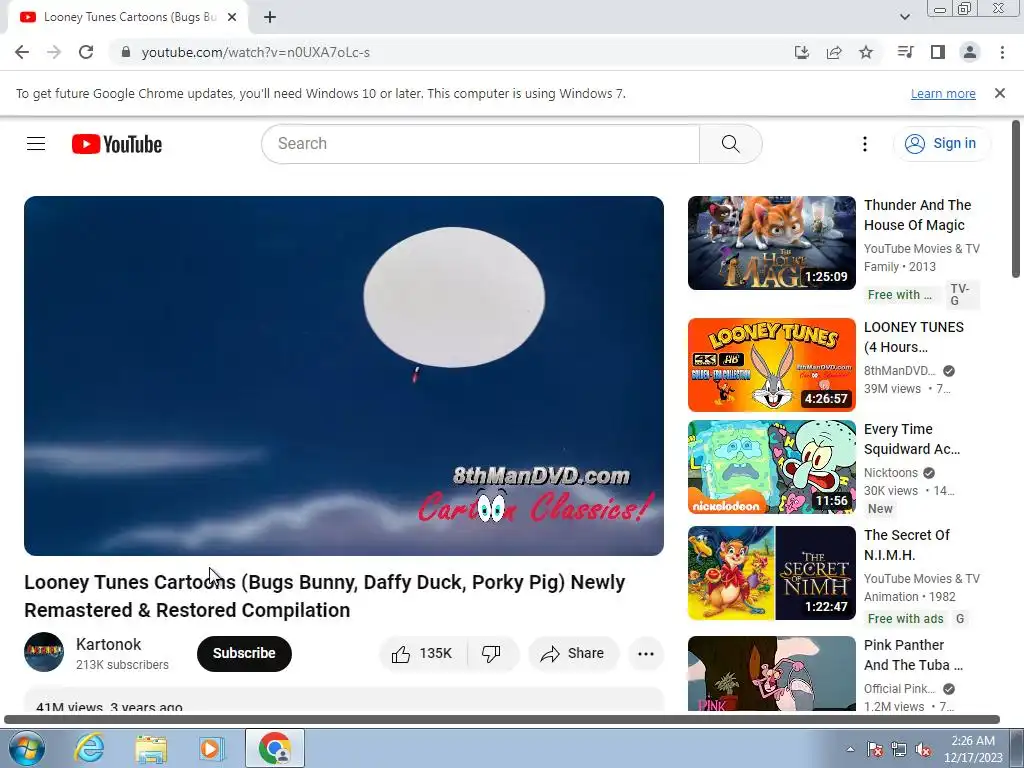
Task: Open the Chrome profile avatar
Action: click(x=970, y=52)
